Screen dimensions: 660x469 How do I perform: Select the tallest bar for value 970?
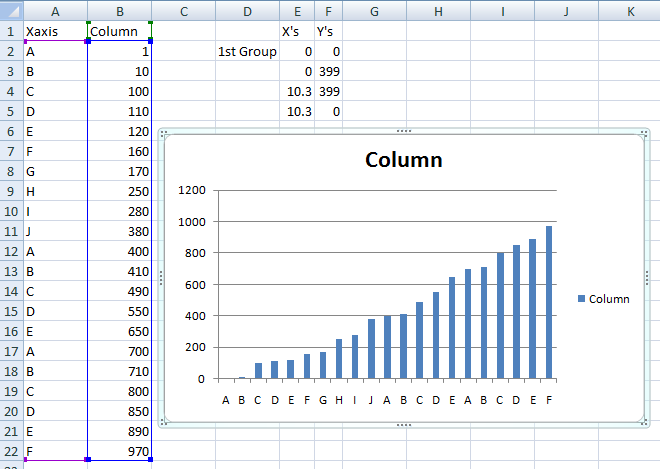pyautogui.click(x=549, y=302)
